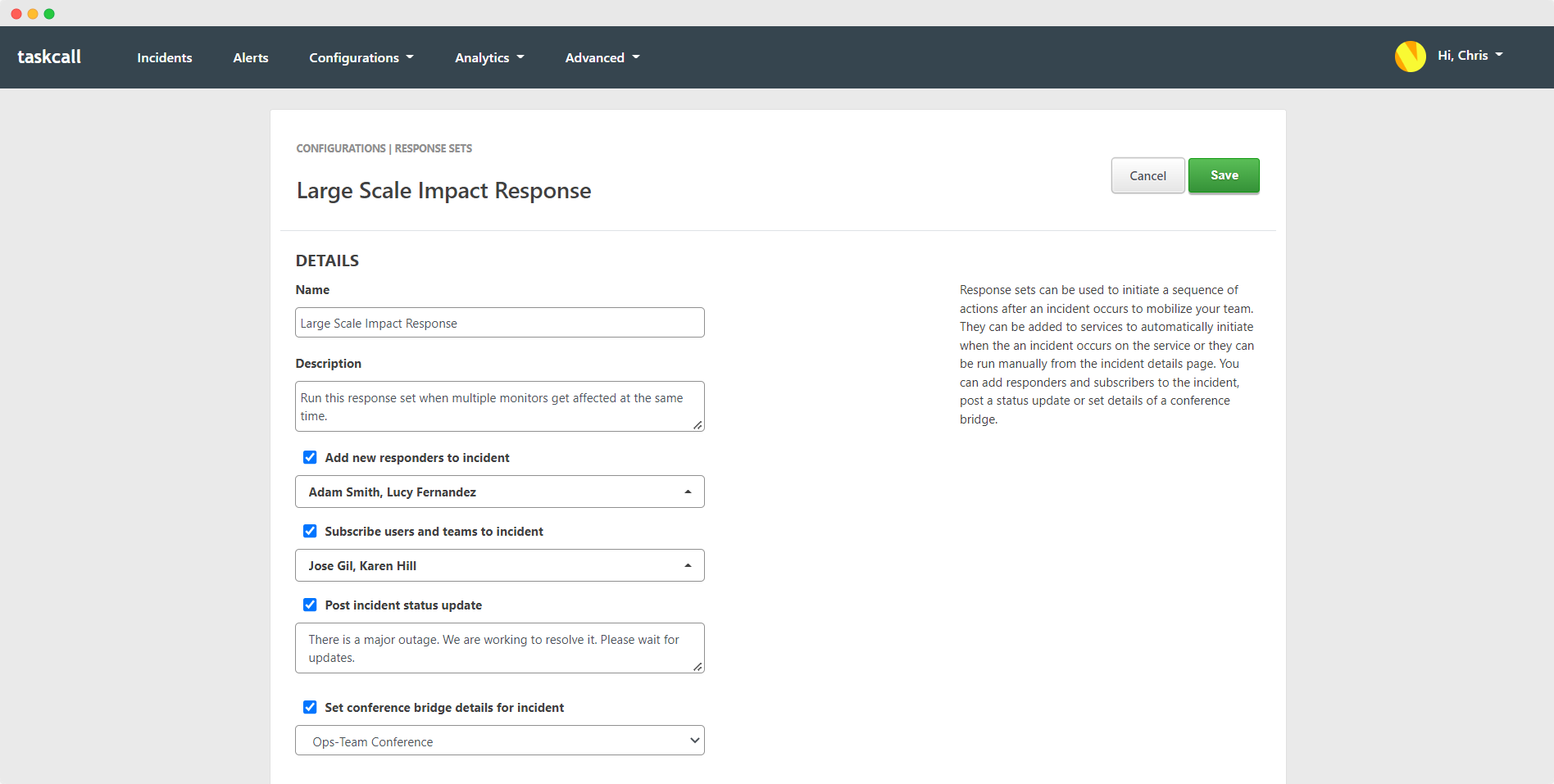Click the yellow user avatar icon
The image size is (1554, 784).
[x=1410, y=57]
